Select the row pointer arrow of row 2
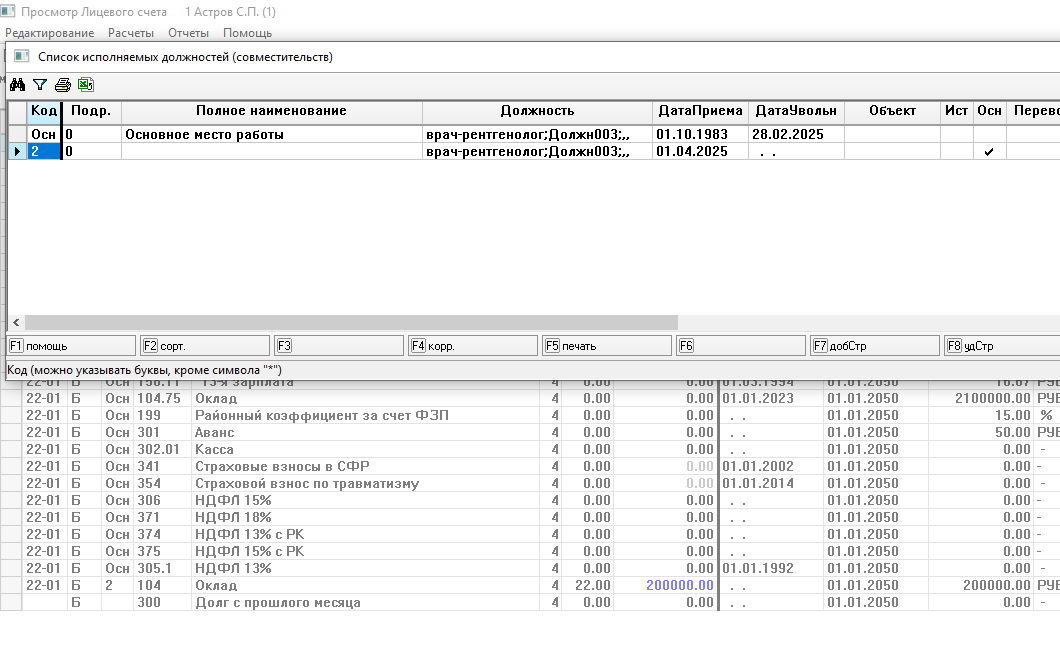Image resolution: width=1060 pixels, height=653 pixels. [17, 152]
